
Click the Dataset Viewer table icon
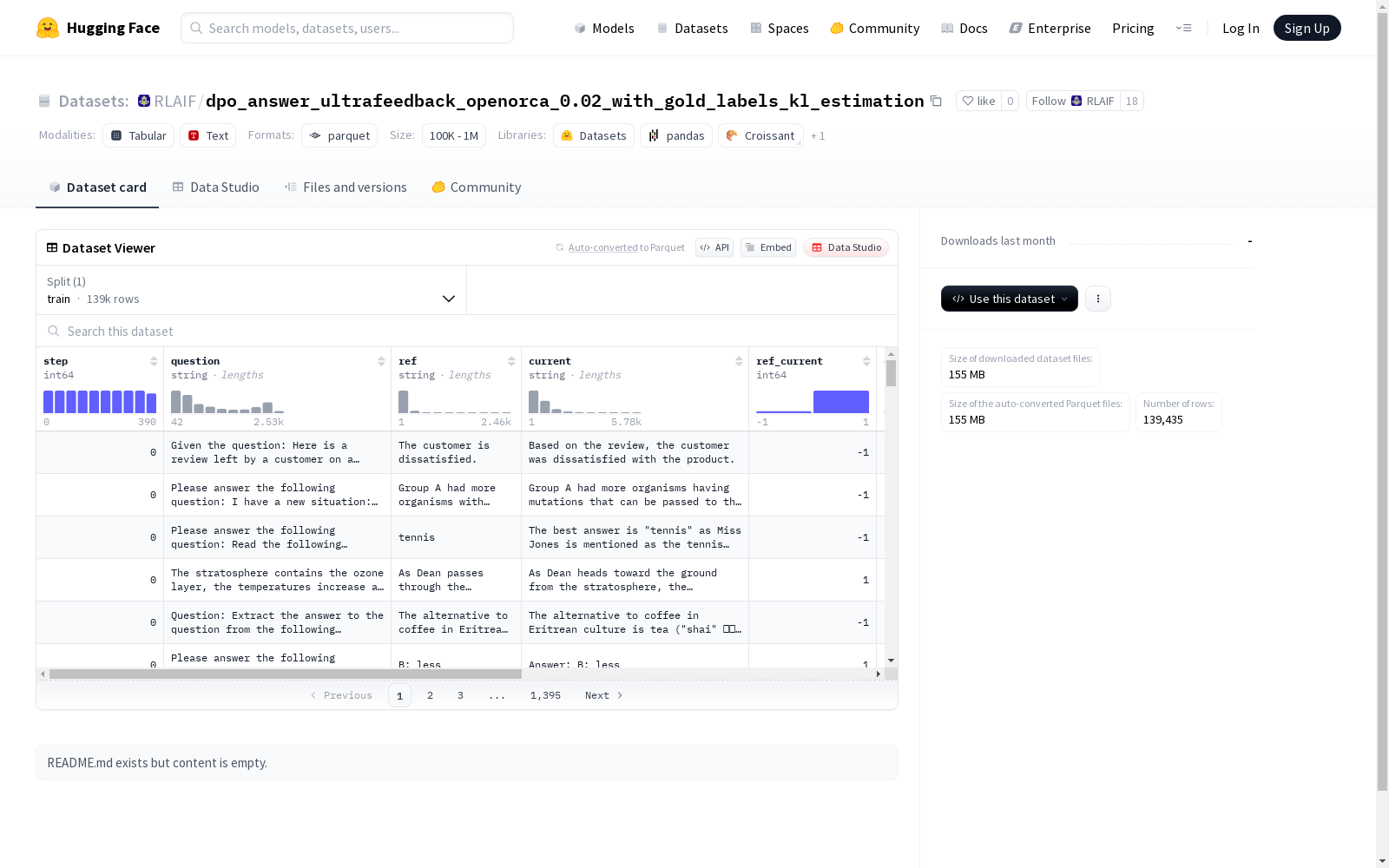click(52, 247)
